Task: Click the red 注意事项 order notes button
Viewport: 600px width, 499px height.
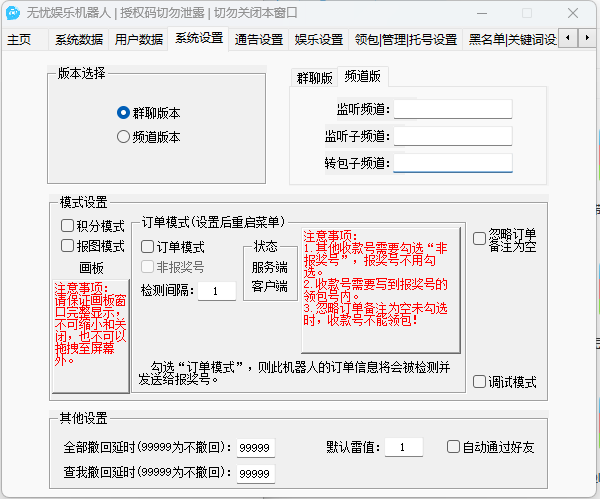Action: 381,288
